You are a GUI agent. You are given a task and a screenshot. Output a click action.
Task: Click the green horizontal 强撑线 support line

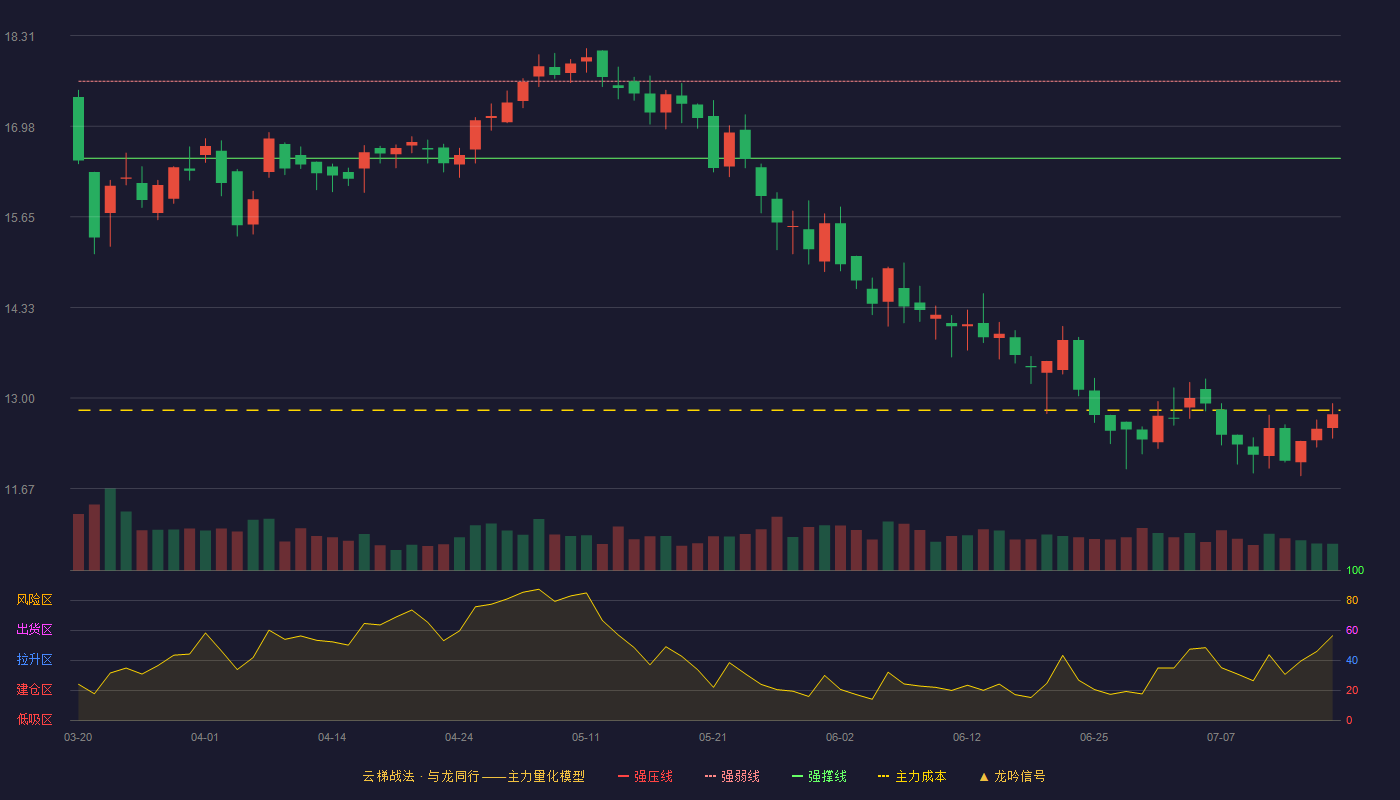pos(709,158)
